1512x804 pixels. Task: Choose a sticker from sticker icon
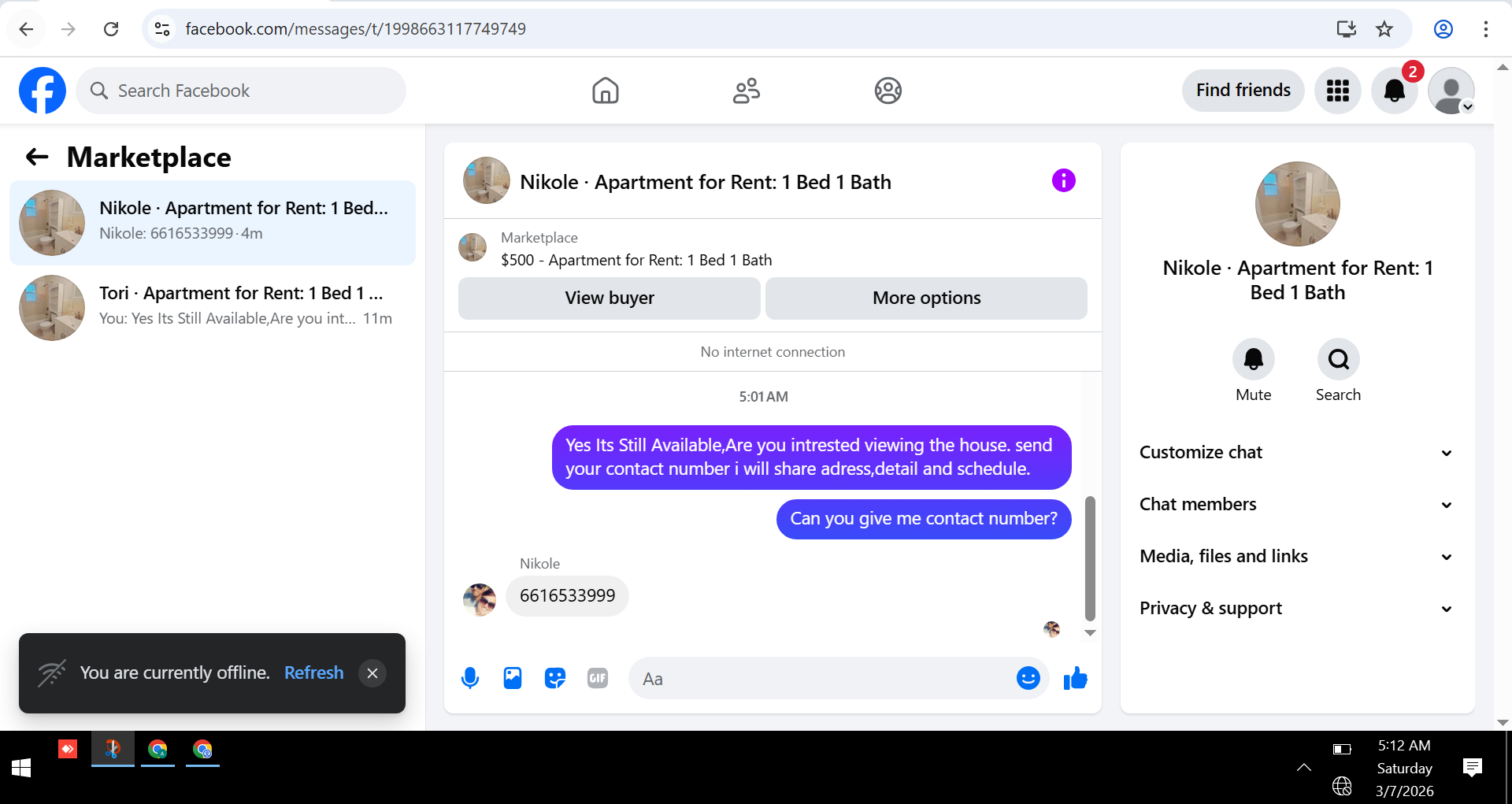point(555,678)
